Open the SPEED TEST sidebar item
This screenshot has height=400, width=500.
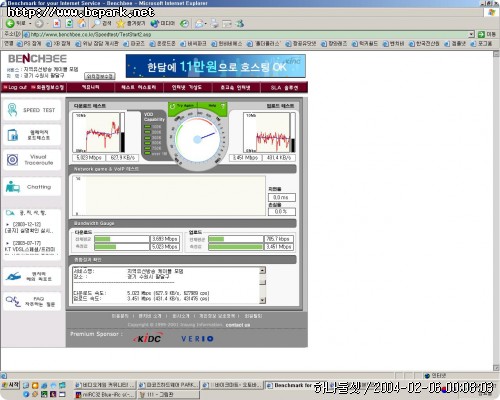pos(32,110)
